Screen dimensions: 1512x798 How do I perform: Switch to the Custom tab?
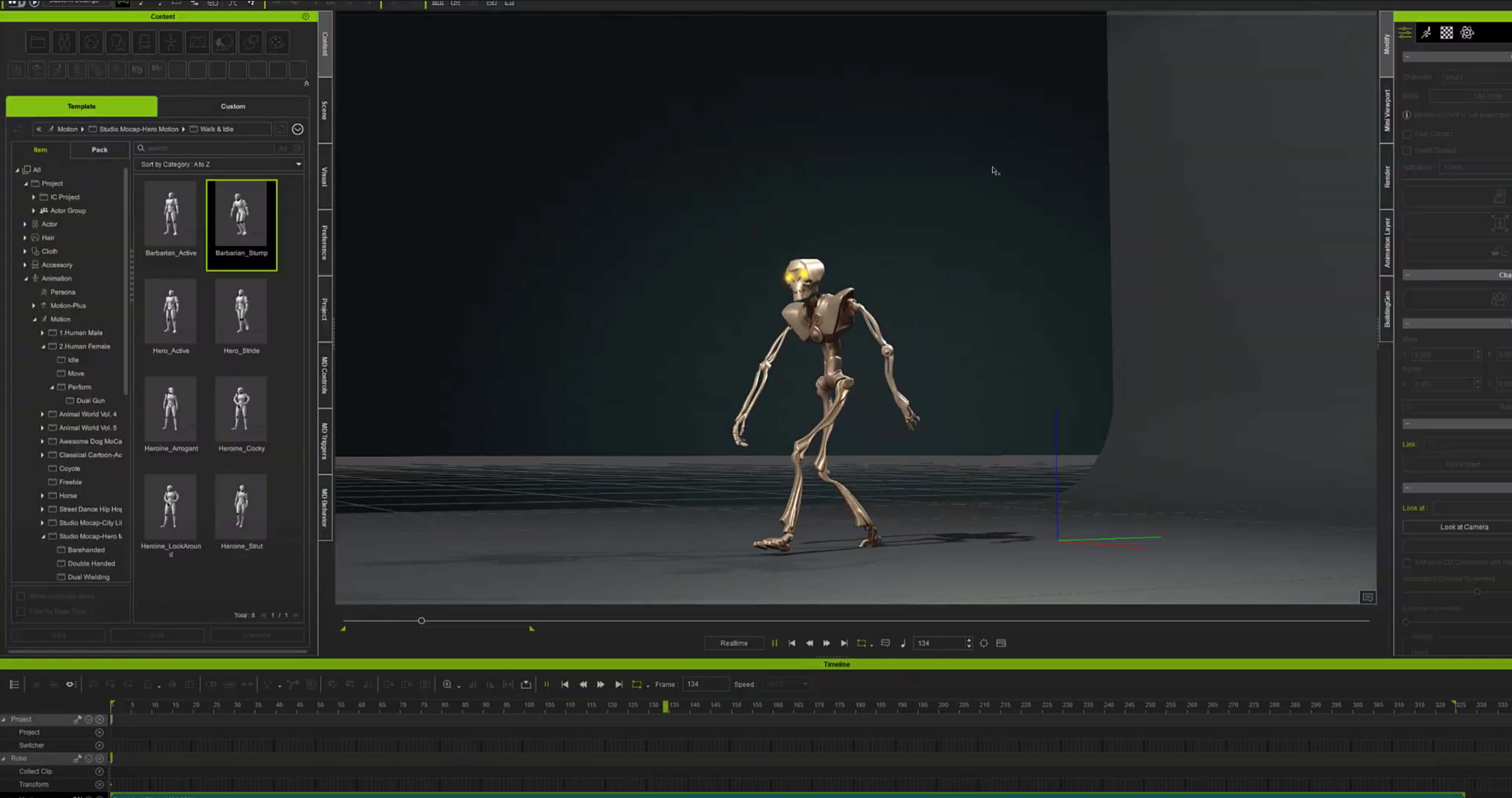coord(232,106)
